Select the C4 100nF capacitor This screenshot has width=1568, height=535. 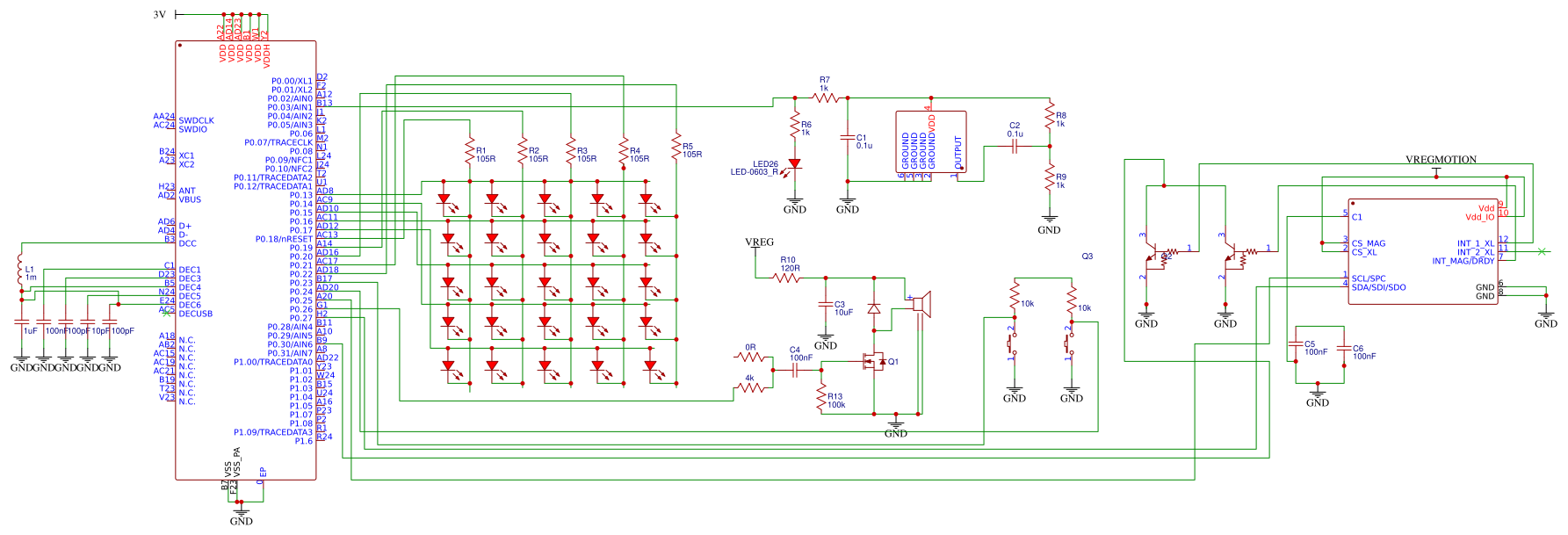pos(795,370)
